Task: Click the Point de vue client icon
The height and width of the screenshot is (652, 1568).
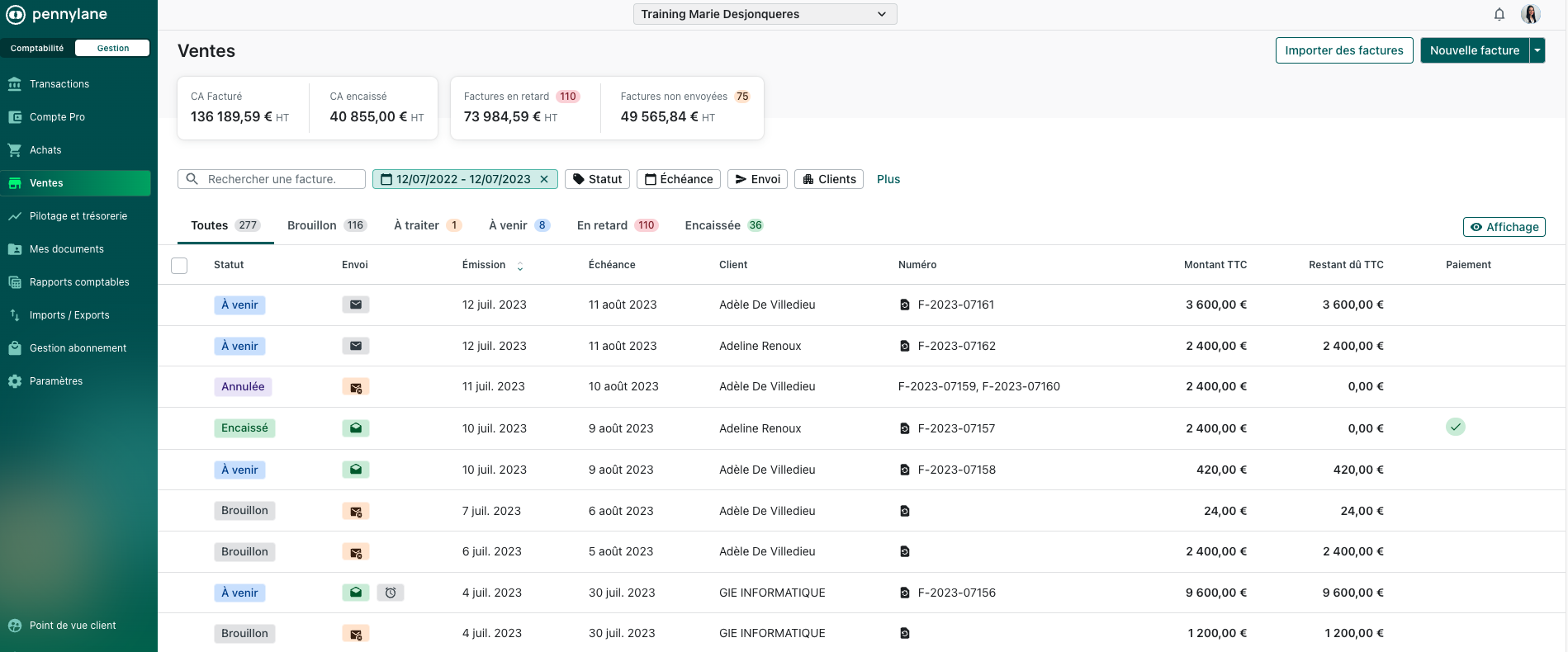Action: click(15, 626)
